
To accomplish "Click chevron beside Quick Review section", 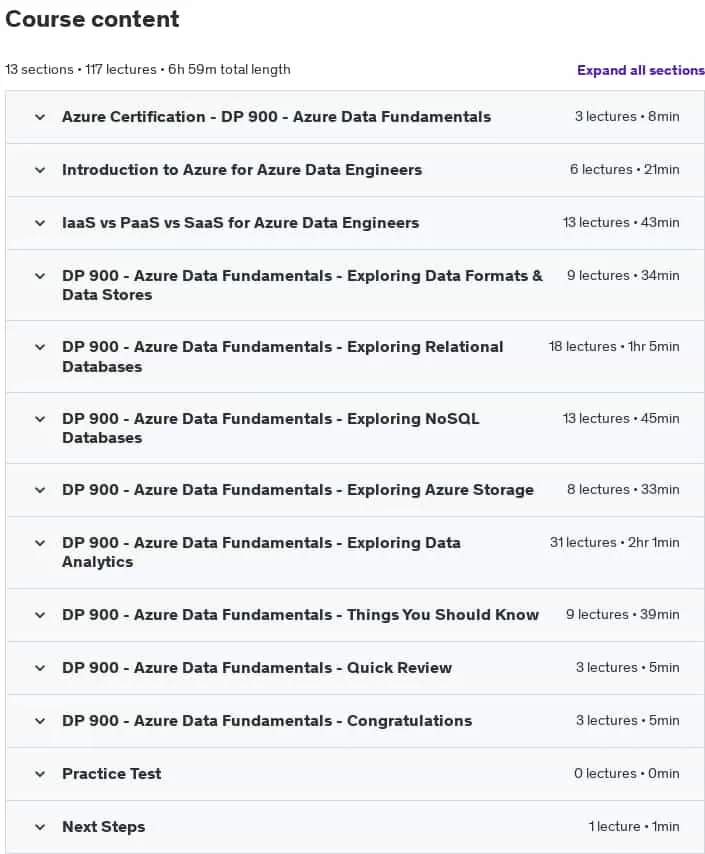I will [40, 668].
